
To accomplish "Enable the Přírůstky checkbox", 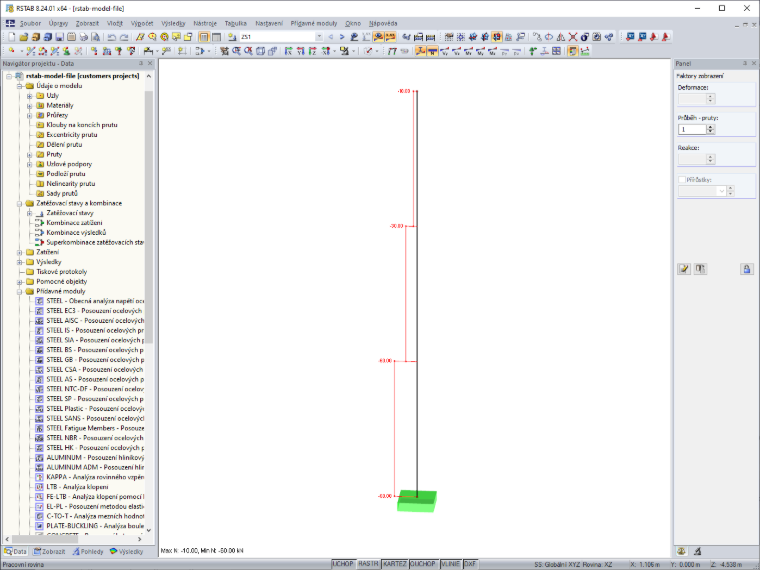I will (681, 180).
